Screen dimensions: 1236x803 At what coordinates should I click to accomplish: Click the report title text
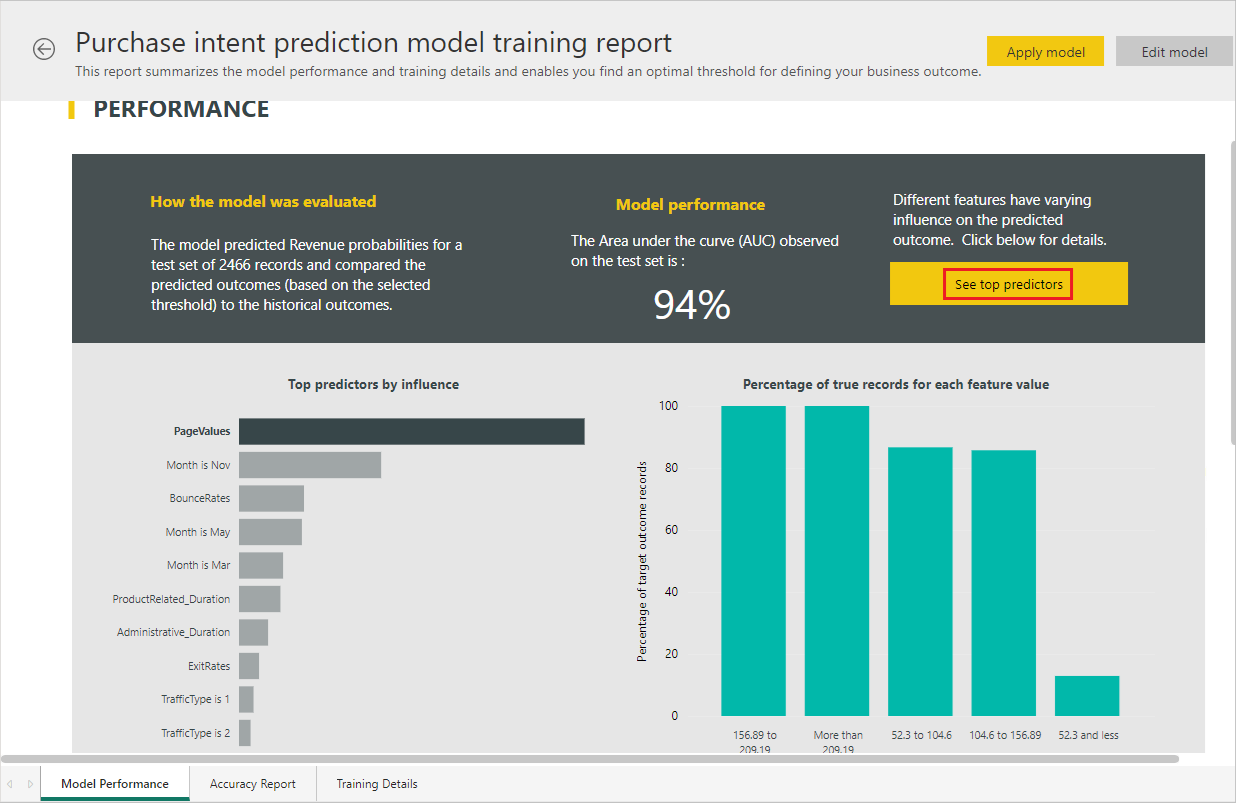[374, 43]
